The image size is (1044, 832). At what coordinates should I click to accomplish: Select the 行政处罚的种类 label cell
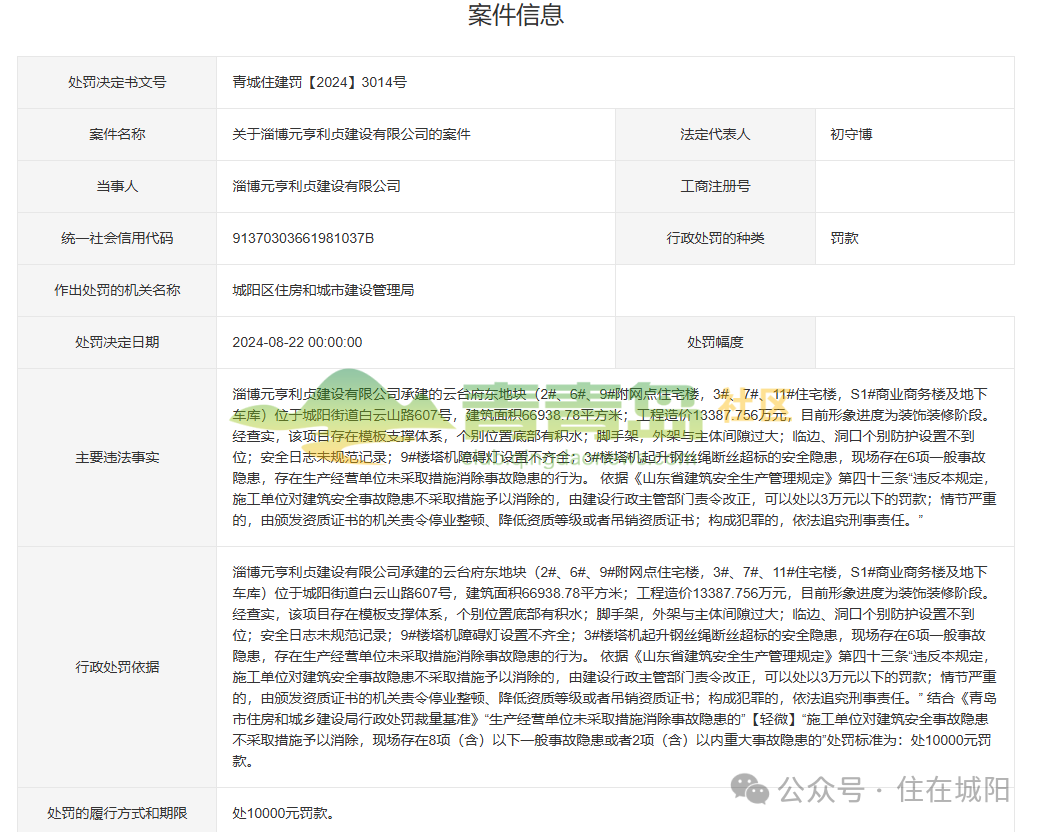pyautogui.click(x=715, y=238)
